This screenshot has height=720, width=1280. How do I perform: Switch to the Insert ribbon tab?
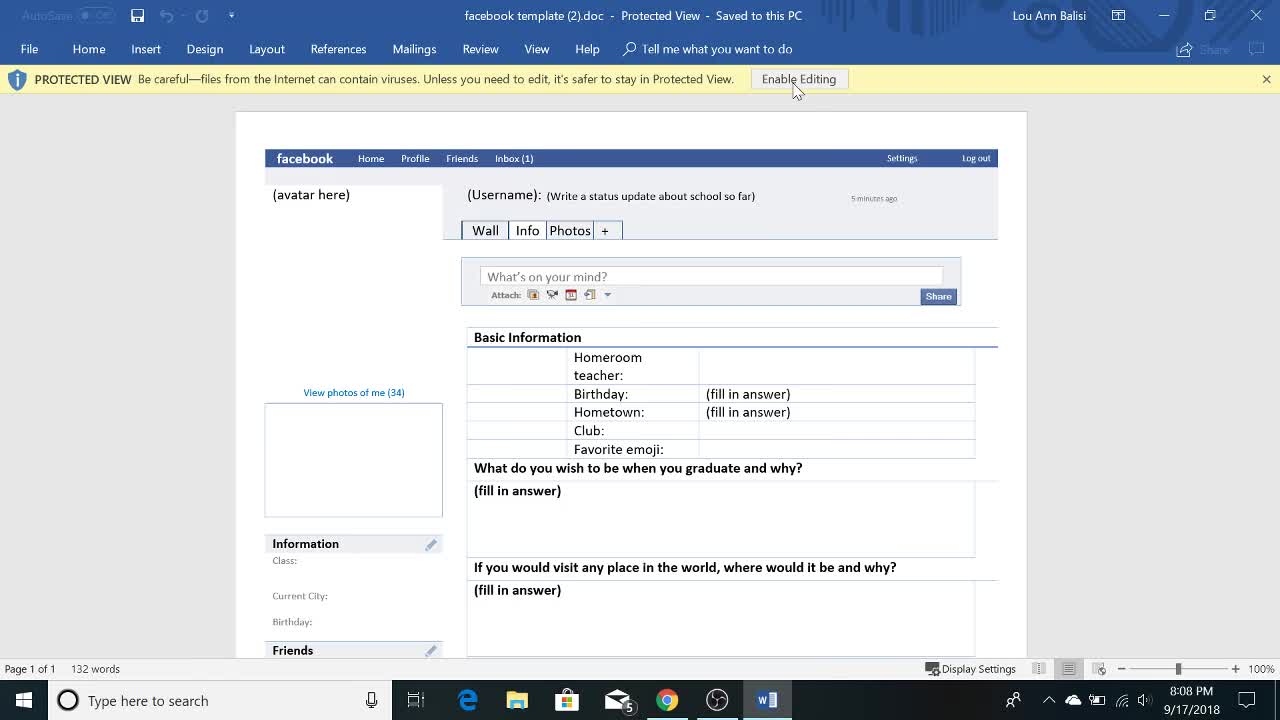coord(146,49)
